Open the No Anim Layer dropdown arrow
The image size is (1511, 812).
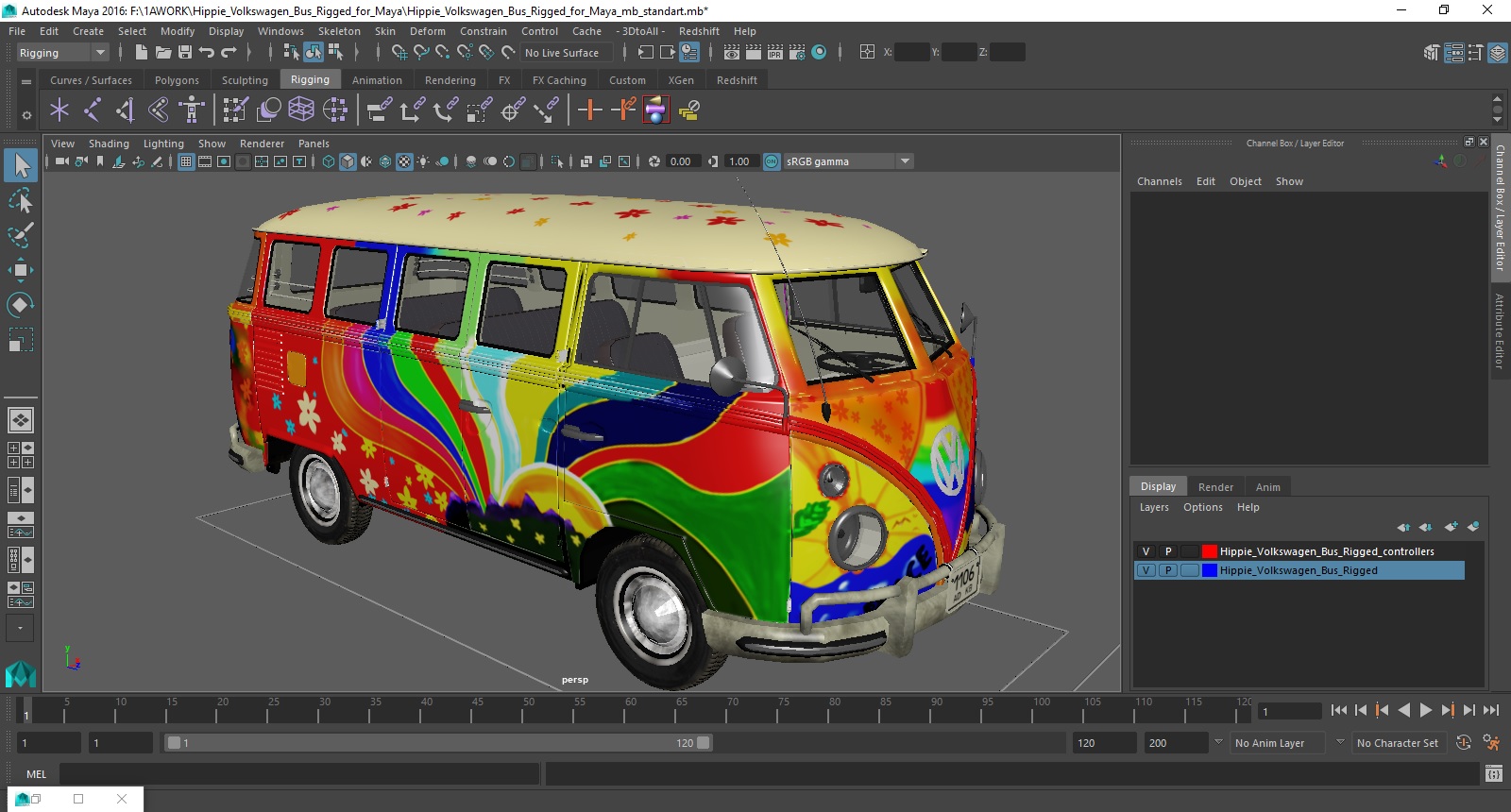(x=1218, y=742)
